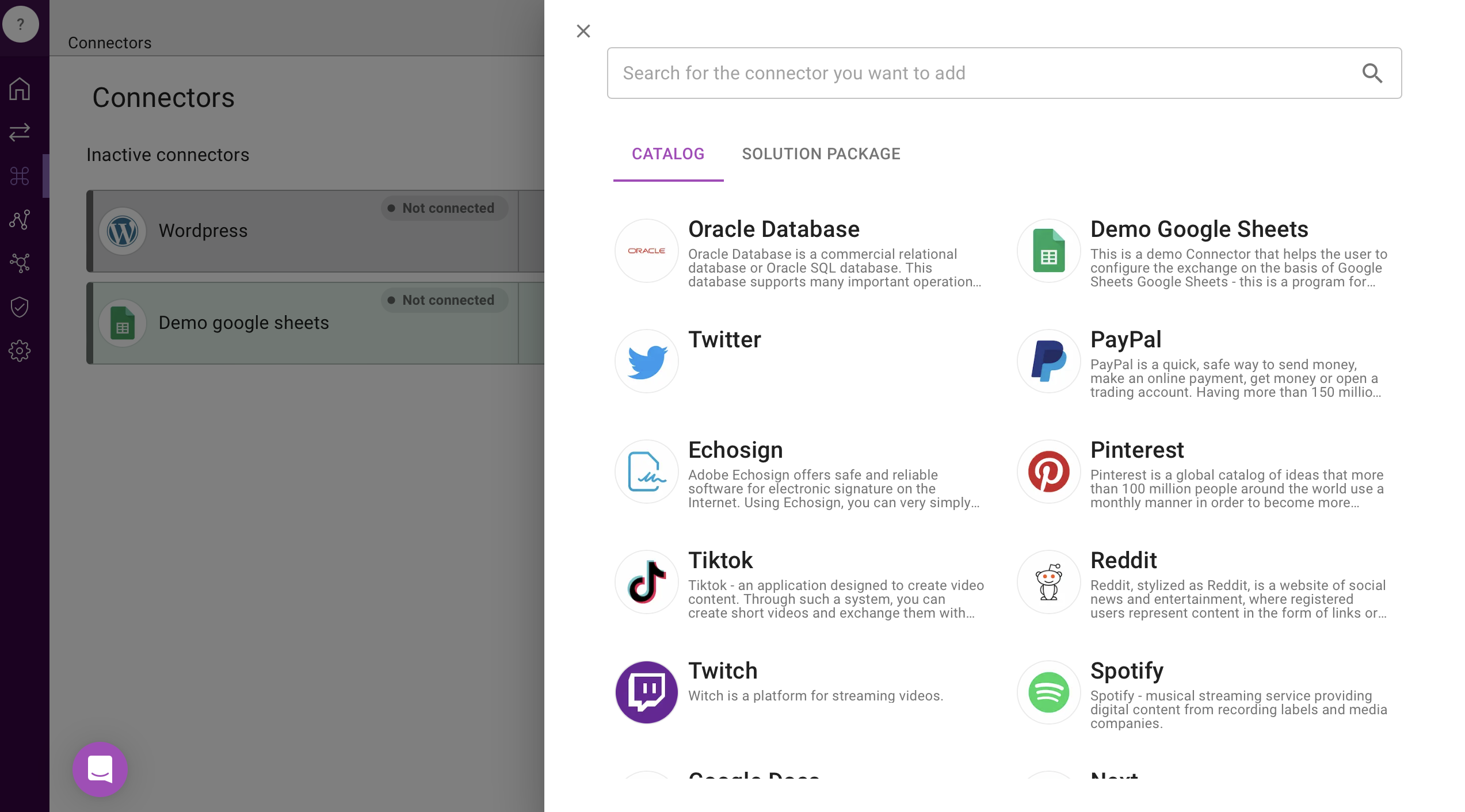Select the Echosign connector title
The width and height of the screenshot is (1465, 812).
[x=735, y=450]
